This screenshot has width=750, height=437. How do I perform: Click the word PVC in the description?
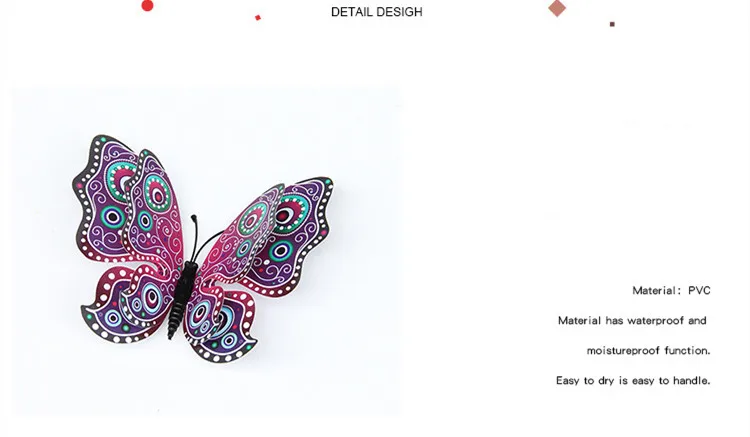pyautogui.click(x=699, y=291)
